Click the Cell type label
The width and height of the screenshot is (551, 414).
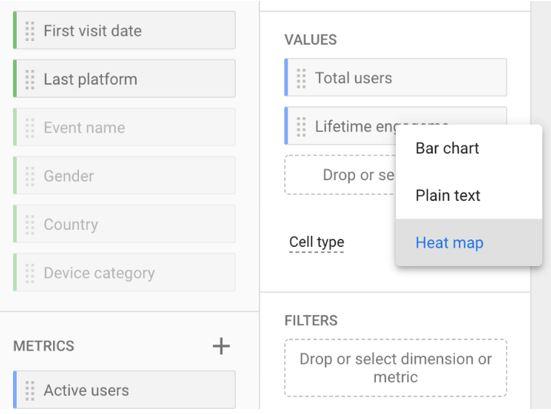[x=317, y=242]
